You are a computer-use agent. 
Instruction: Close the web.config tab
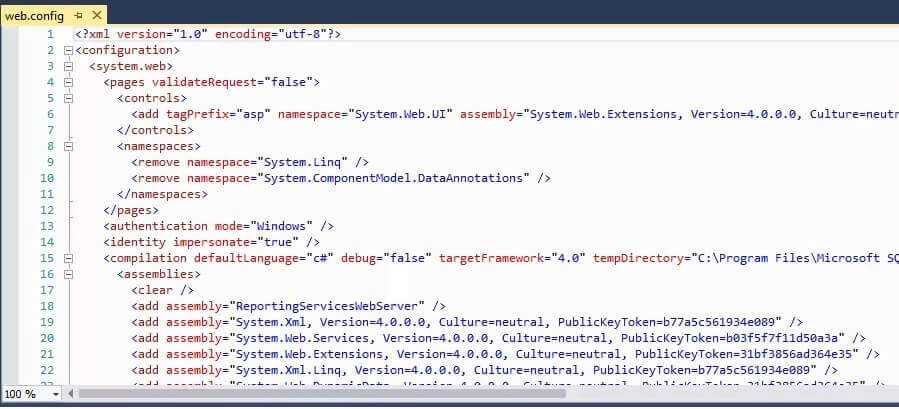pyautogui.click(x=96, y=15)
